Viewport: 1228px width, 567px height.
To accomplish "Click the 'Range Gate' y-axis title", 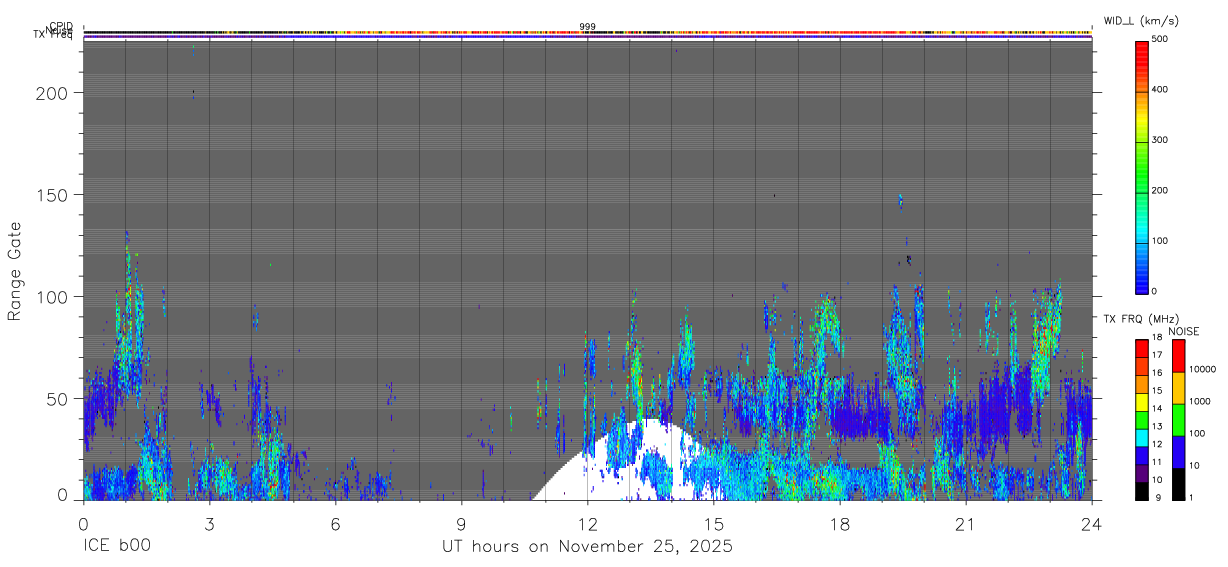I will click(x=15, y=272).
